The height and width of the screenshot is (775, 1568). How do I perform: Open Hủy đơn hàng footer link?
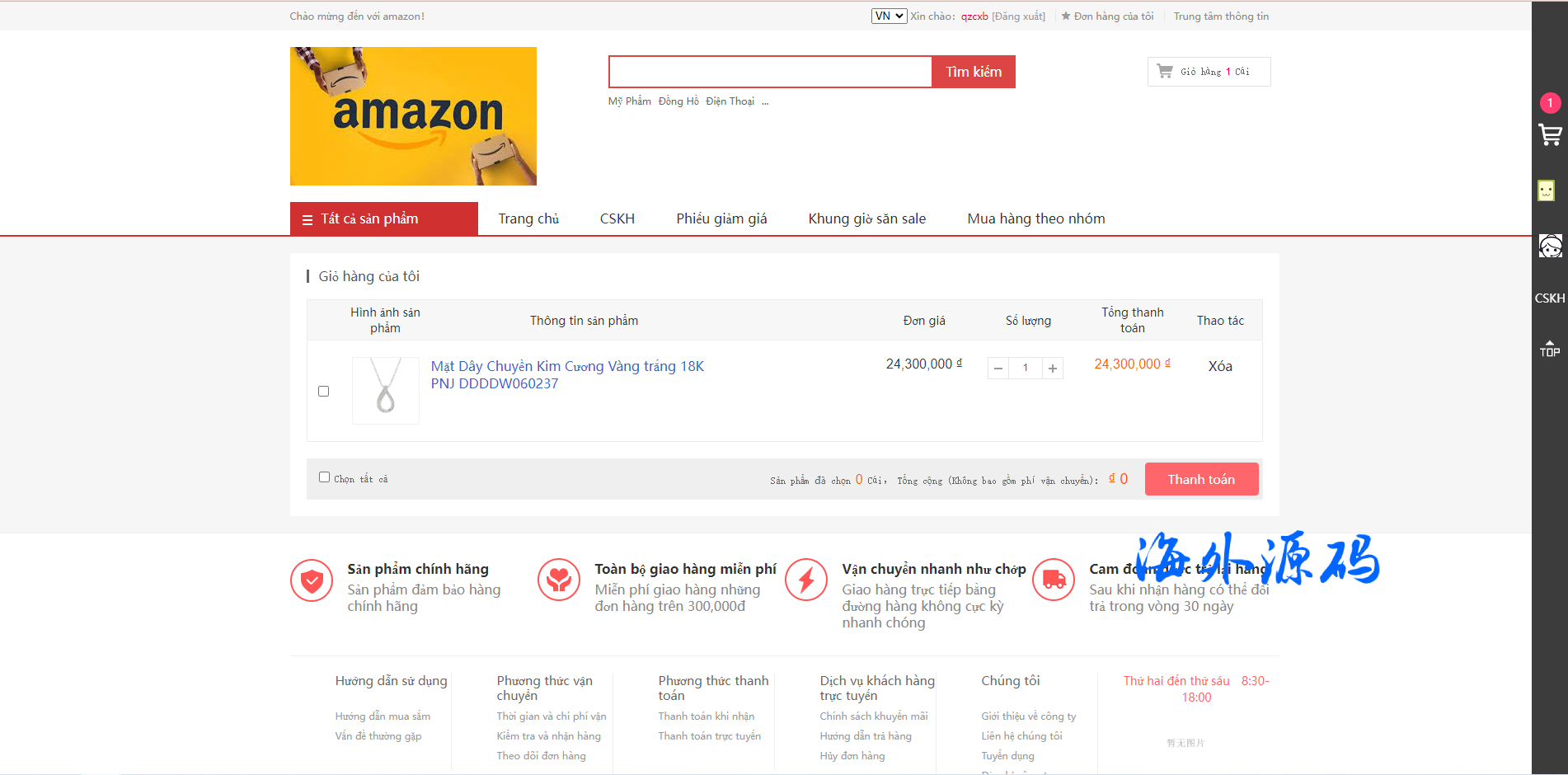852,756
